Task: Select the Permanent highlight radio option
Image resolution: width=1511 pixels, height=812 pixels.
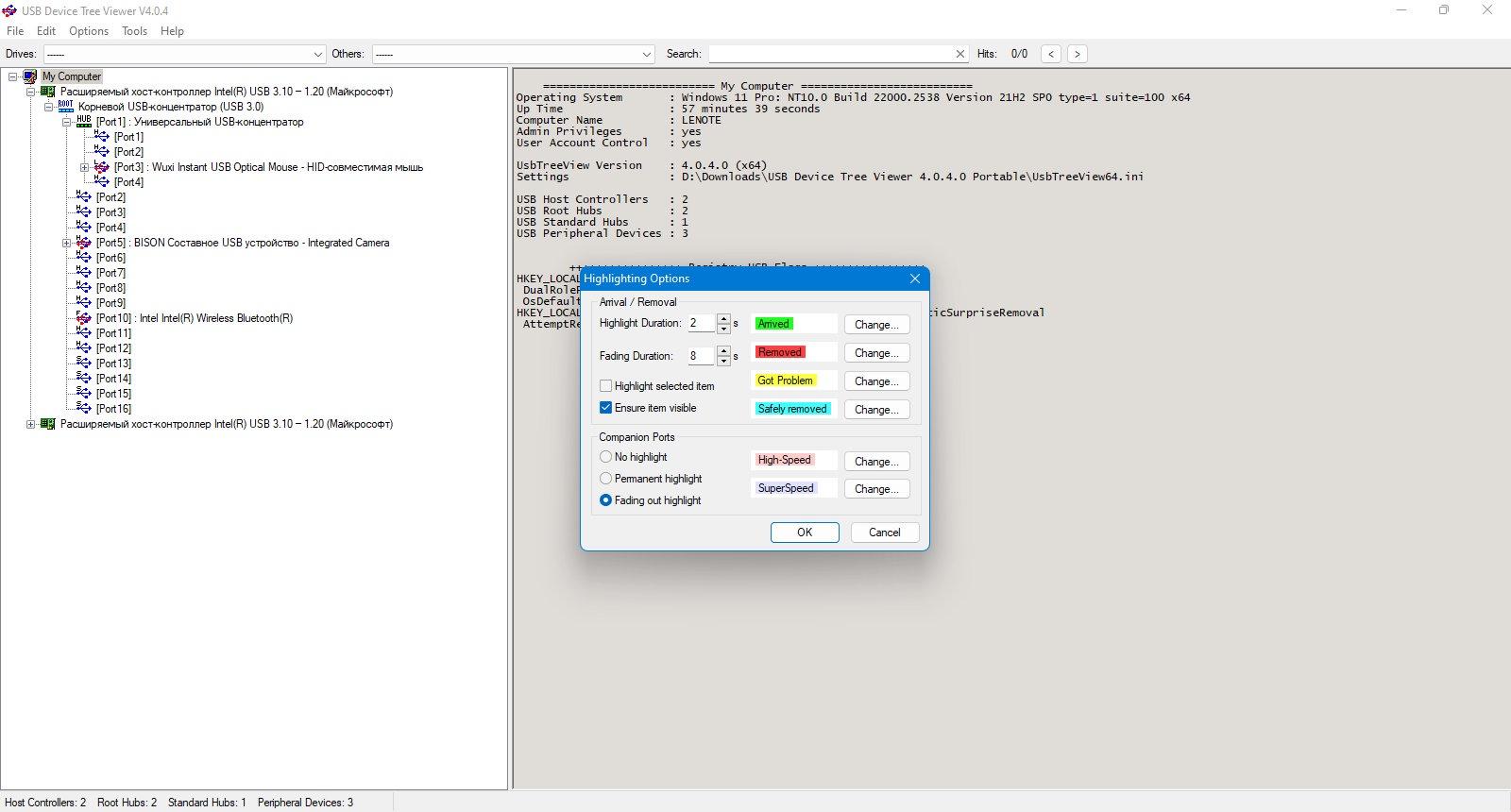Action: 606,479
